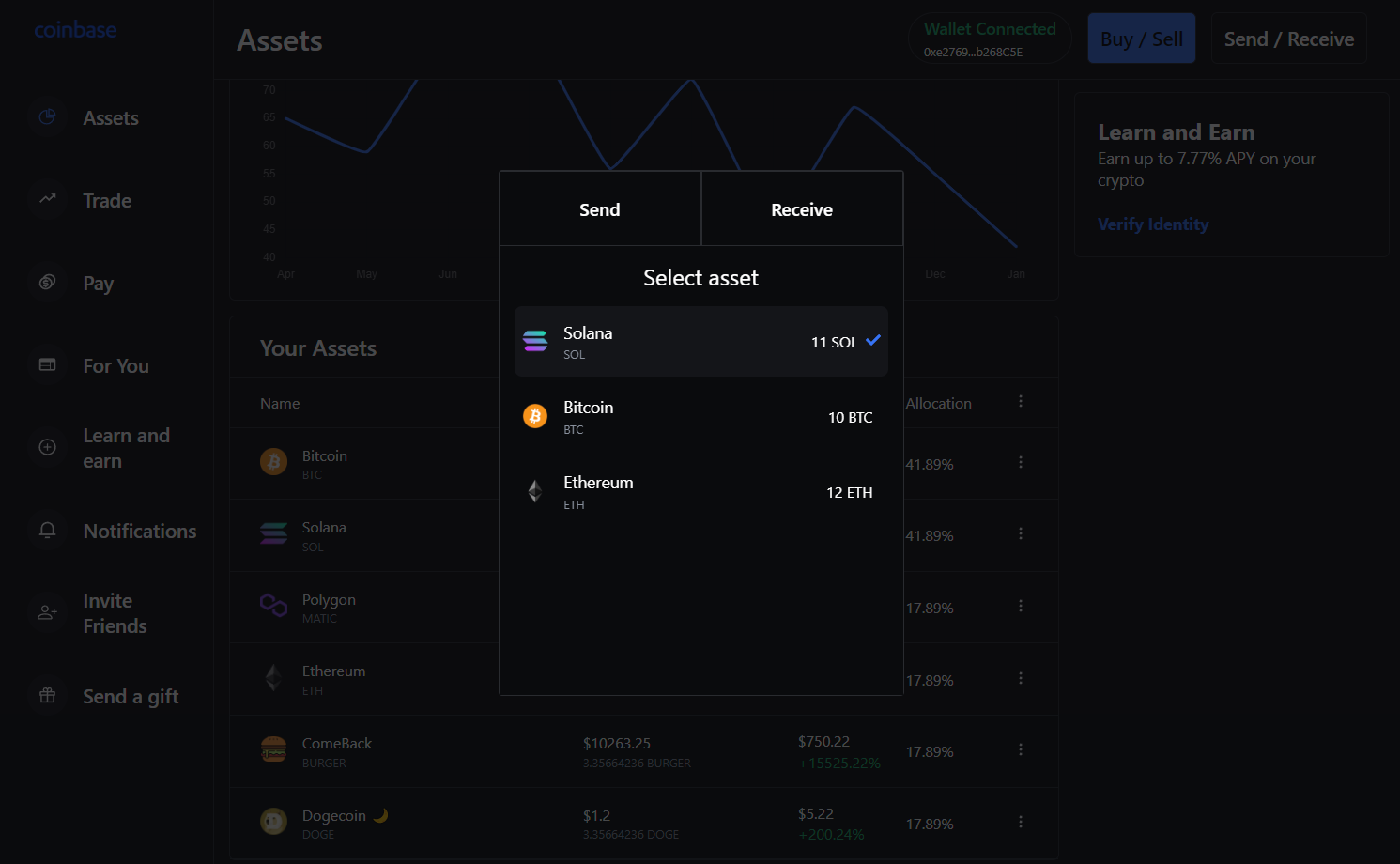Click the coinbase logo
1400x864 pixels.
[75, 30]
